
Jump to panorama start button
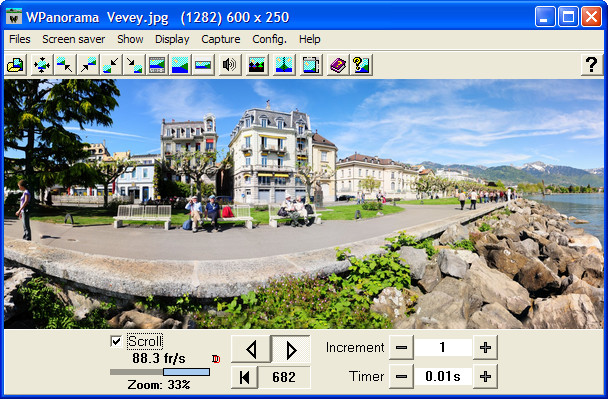[244, 377]
